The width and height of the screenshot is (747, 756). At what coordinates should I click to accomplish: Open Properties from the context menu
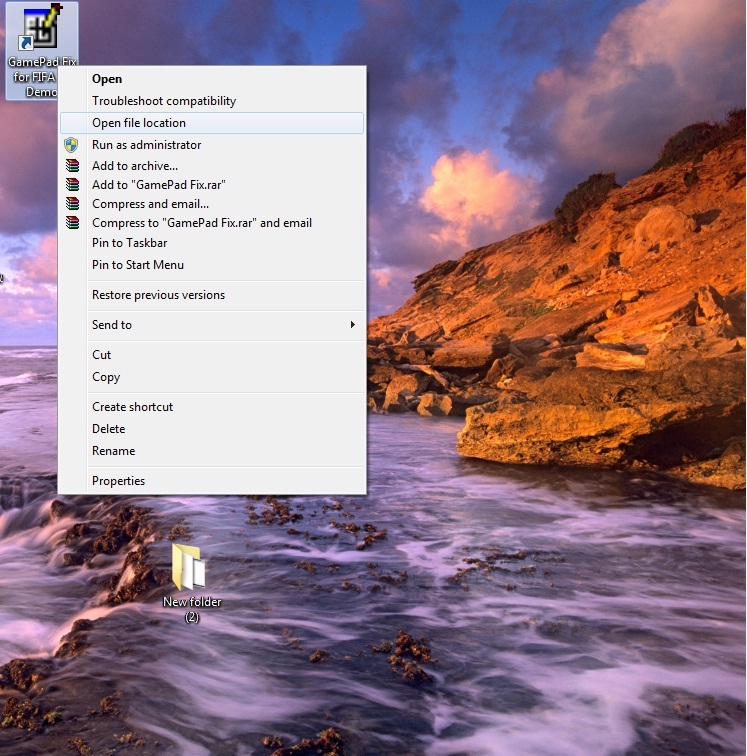coord(212,481)
